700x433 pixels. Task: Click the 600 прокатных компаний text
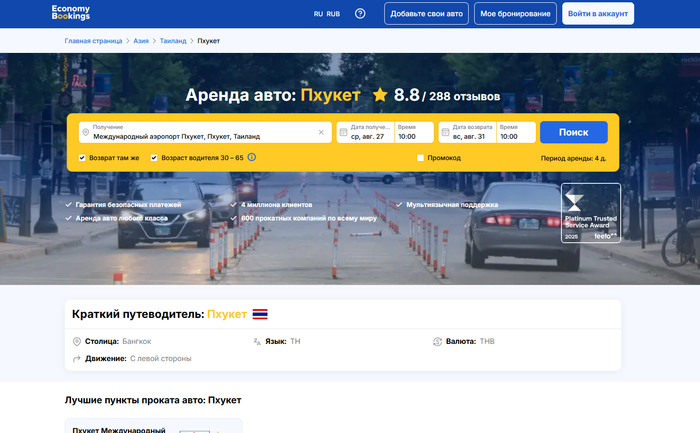[309, 218]
